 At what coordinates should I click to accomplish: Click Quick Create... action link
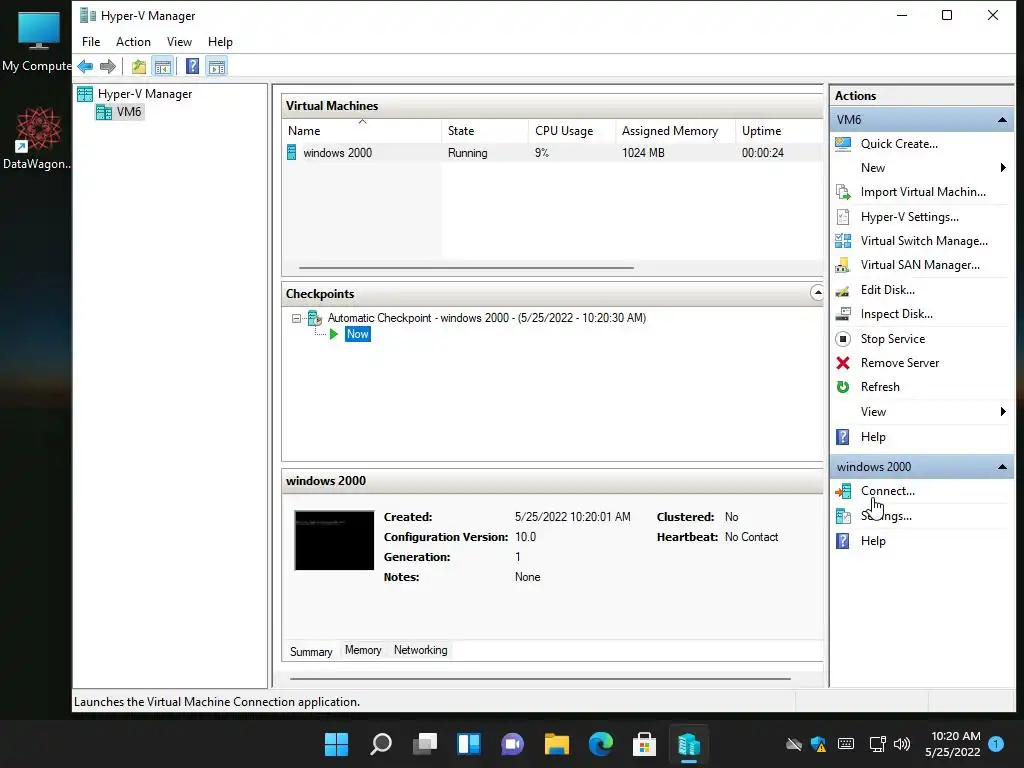tap(899, 144)
